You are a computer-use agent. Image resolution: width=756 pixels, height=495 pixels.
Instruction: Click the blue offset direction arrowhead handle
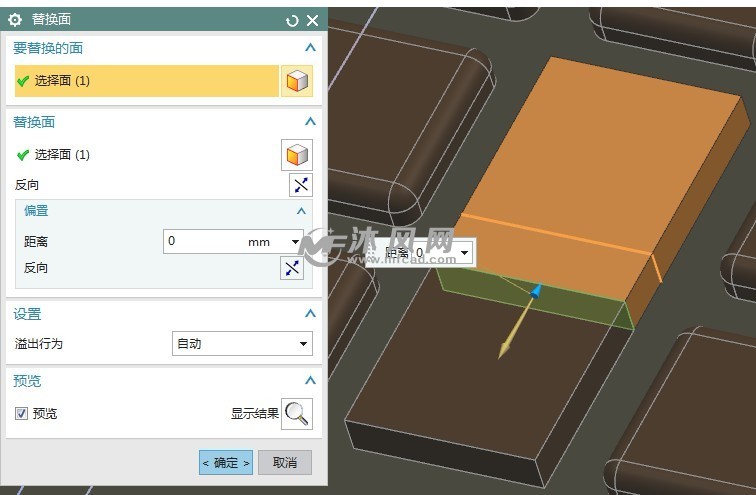536,291
